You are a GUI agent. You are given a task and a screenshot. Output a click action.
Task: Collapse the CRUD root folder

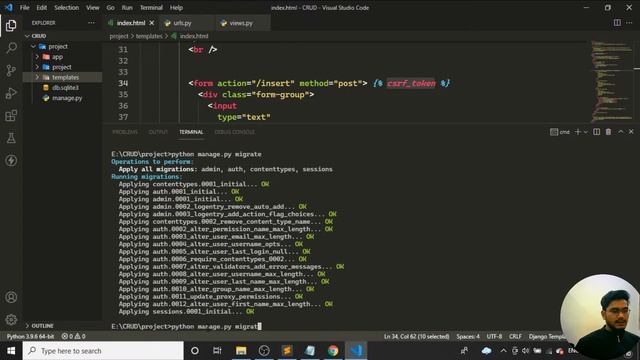(62, 36)
